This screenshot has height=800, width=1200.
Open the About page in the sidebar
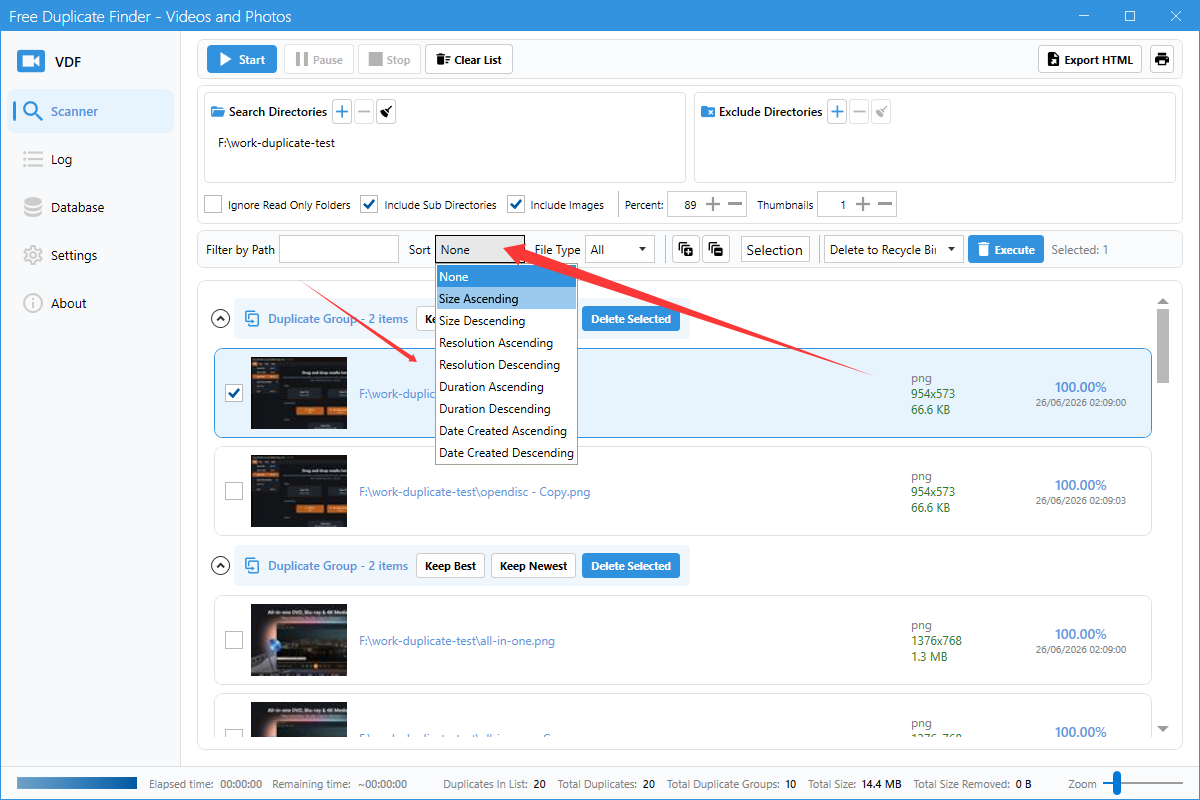coord(92,303)
